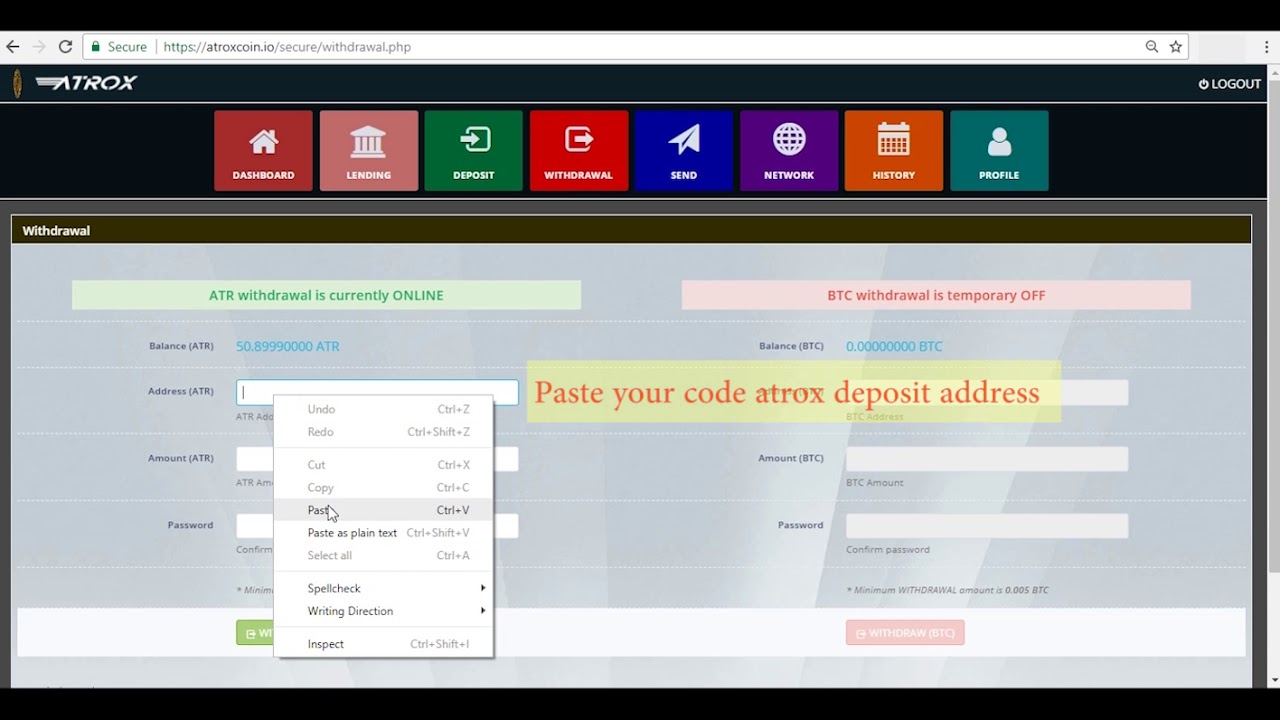Click the BTC Password input field
Image resolution: width=1280 pixels, height=720 pixels.
(987, 526)
